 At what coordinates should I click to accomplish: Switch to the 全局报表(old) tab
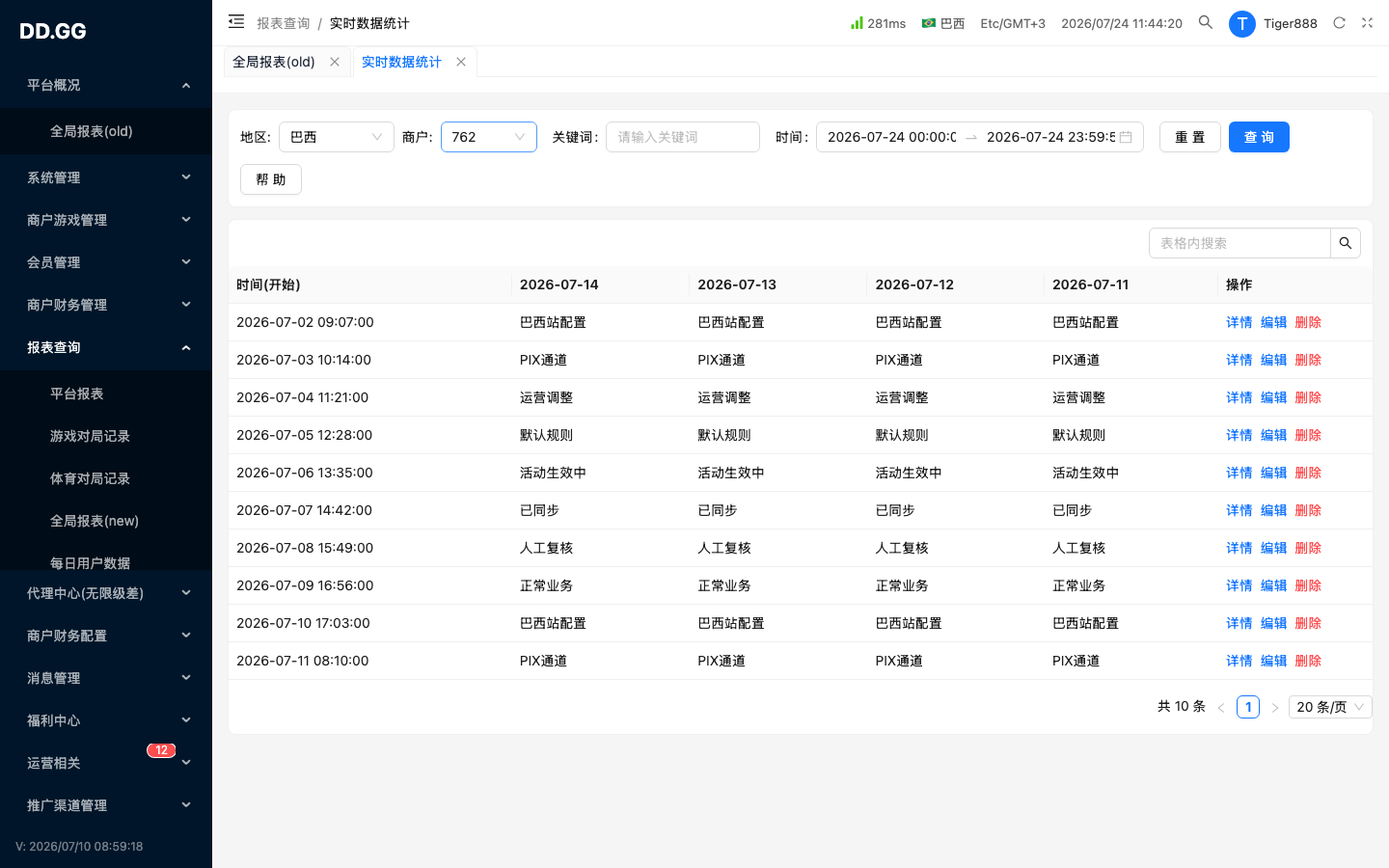click(274, 62)
